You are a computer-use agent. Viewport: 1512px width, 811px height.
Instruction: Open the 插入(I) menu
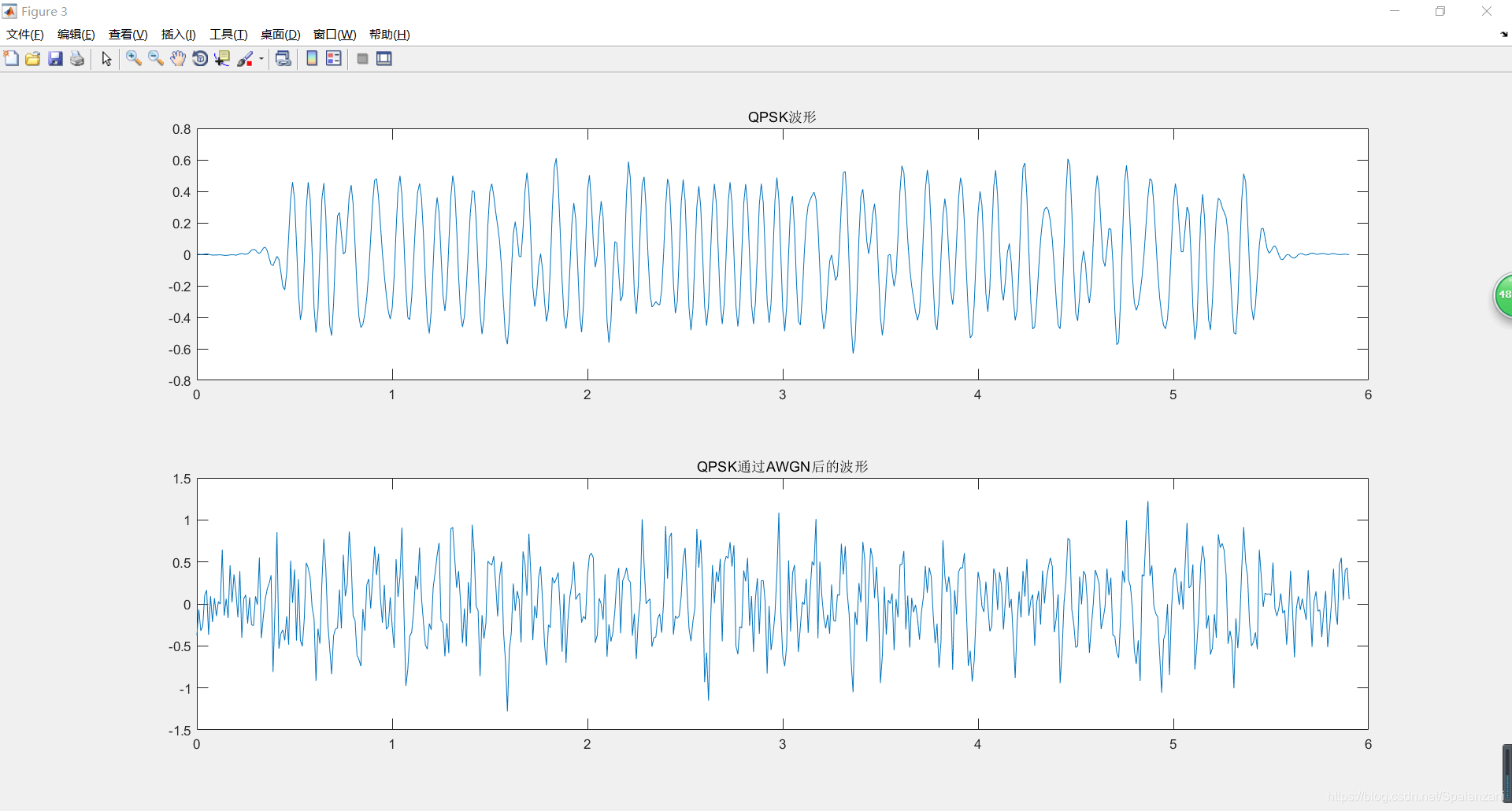179,35
